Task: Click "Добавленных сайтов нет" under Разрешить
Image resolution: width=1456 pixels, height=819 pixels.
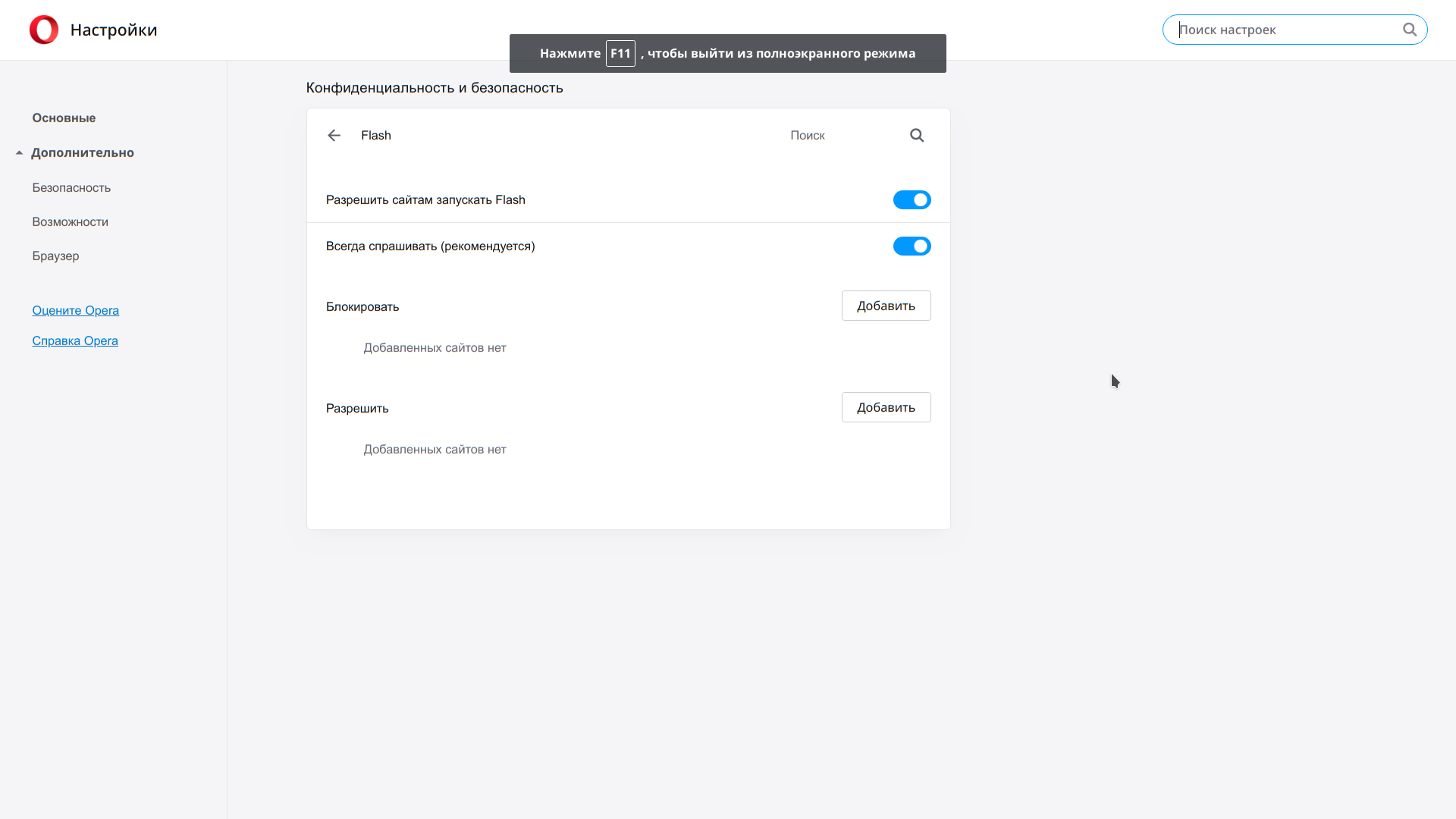Action: click(435, 449)
